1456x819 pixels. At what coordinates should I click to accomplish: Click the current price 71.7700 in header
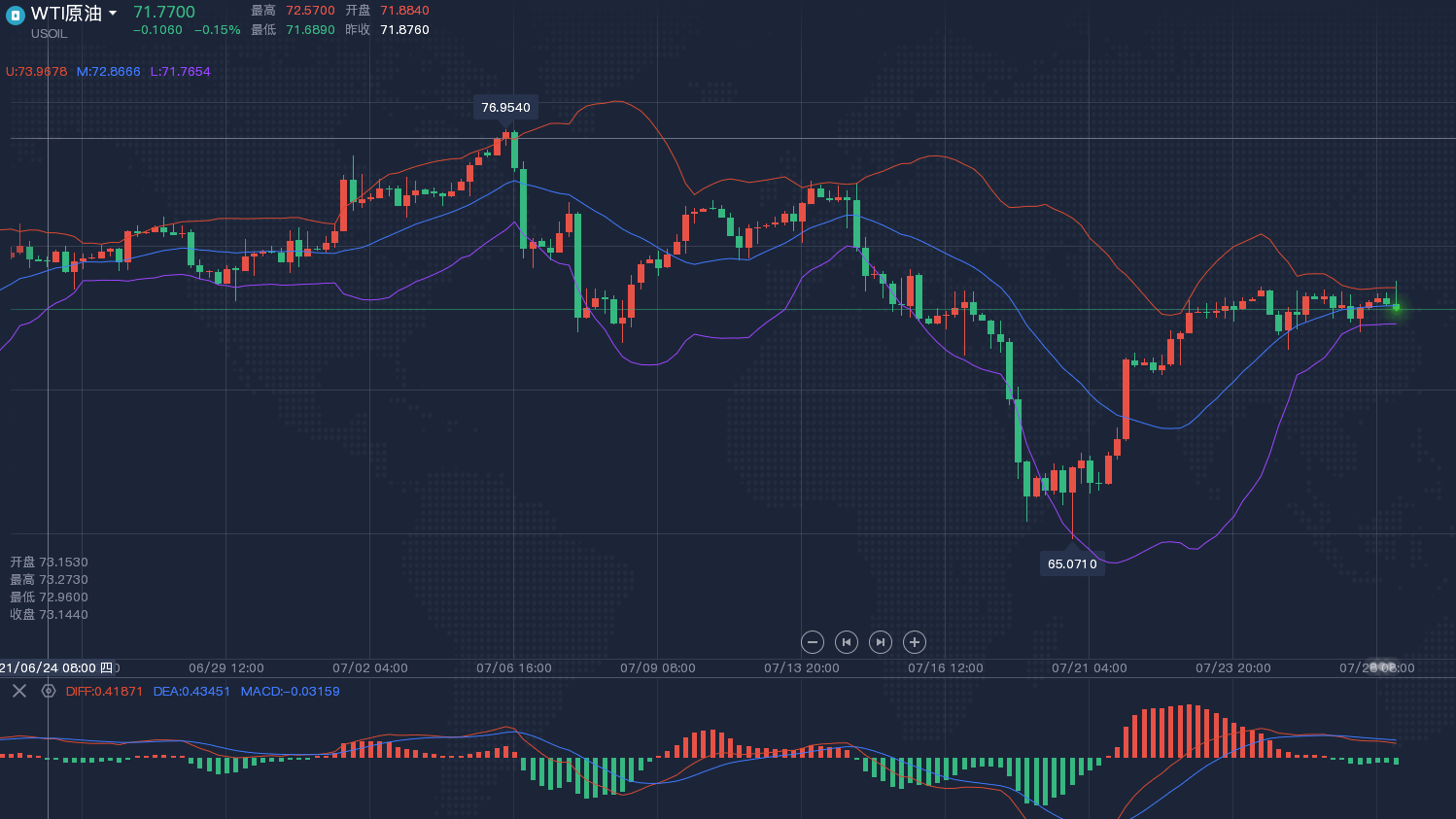coord(164,13)
